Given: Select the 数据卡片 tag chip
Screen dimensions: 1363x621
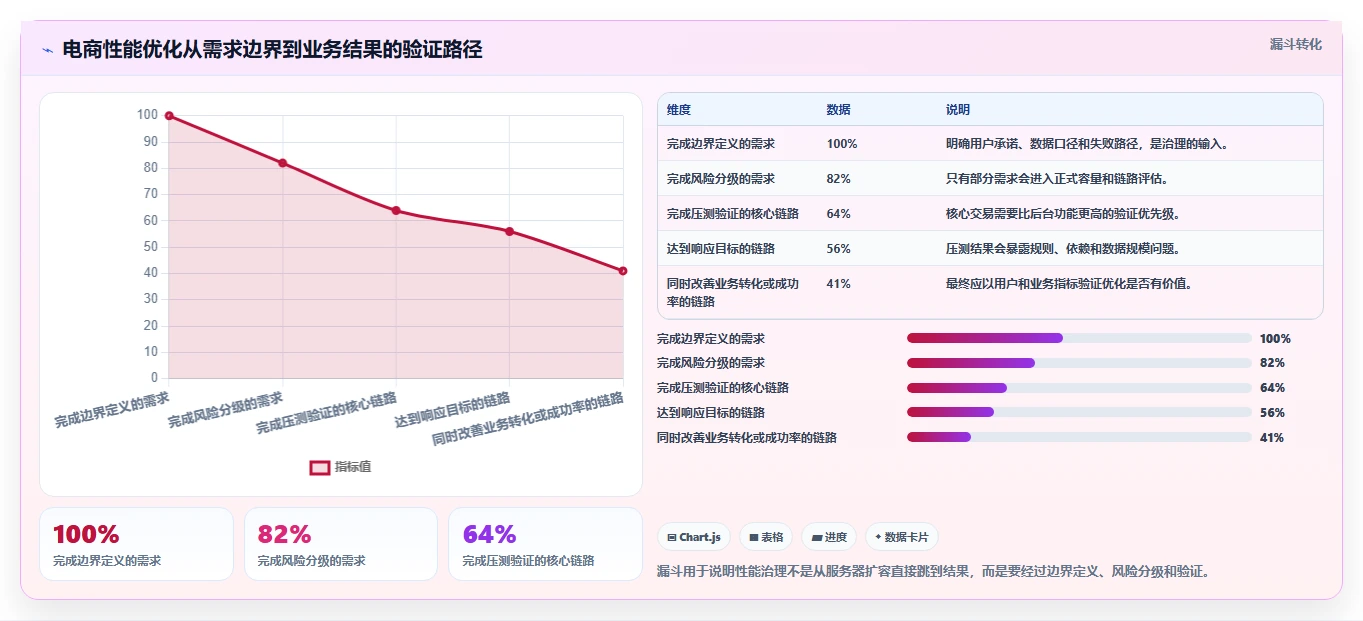Looking at the screenshot, I should 902,537.
